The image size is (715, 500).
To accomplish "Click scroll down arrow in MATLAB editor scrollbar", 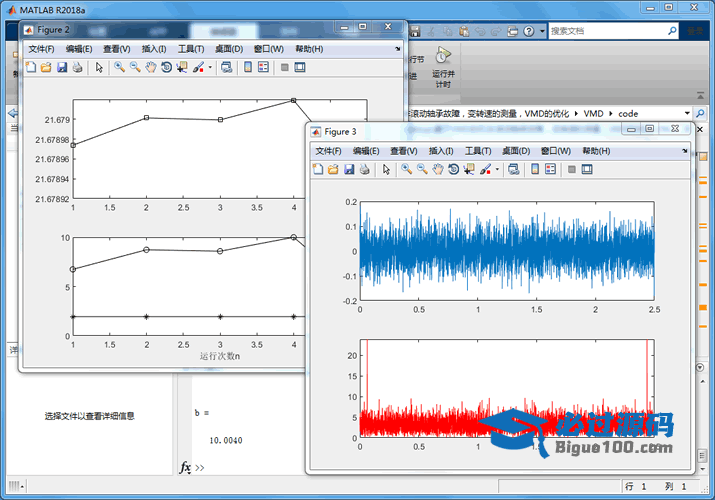I will [702, 469].
